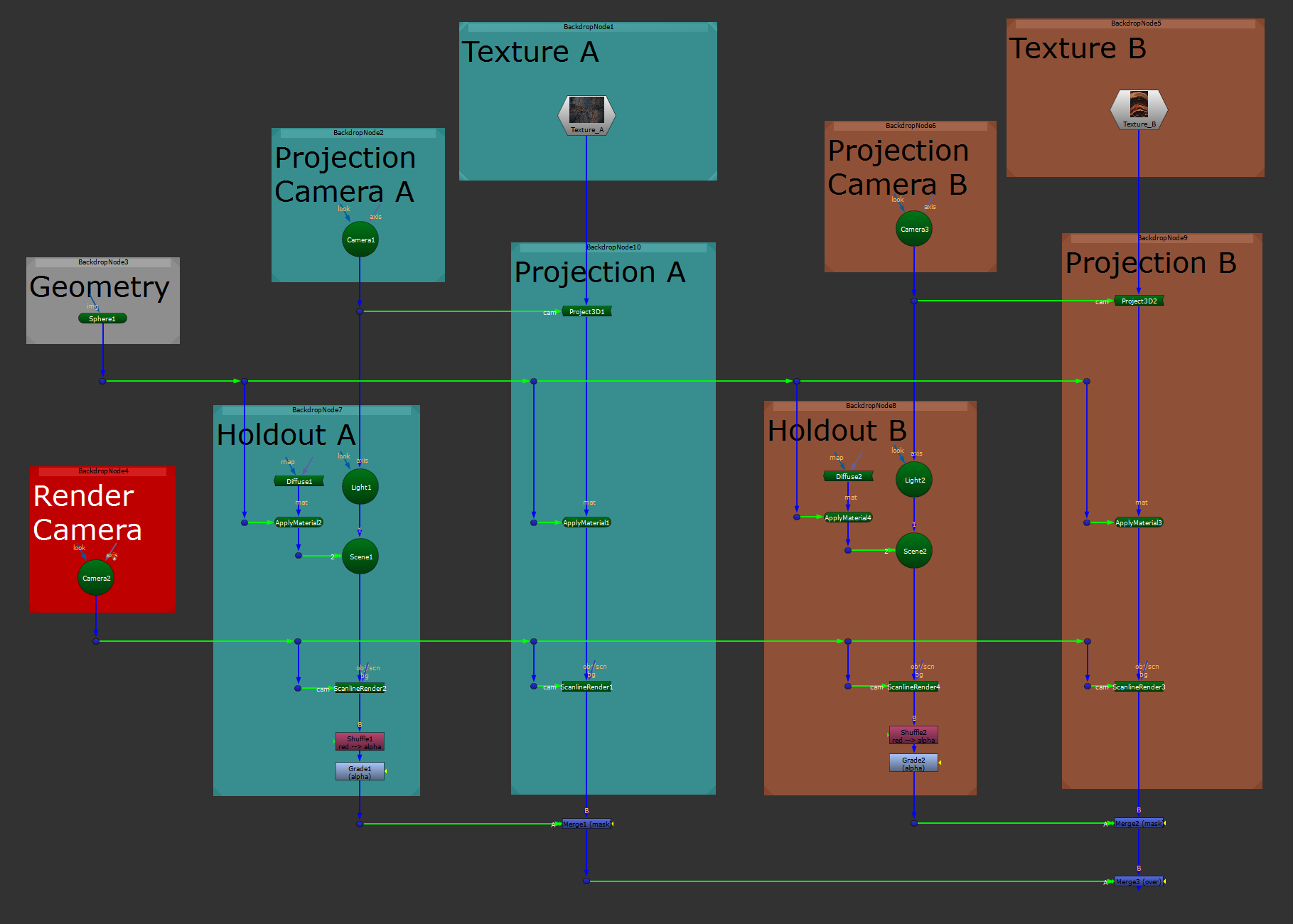Pick the Diffuse2 shader node
The image size is (1293, 924).
(848, 476)
